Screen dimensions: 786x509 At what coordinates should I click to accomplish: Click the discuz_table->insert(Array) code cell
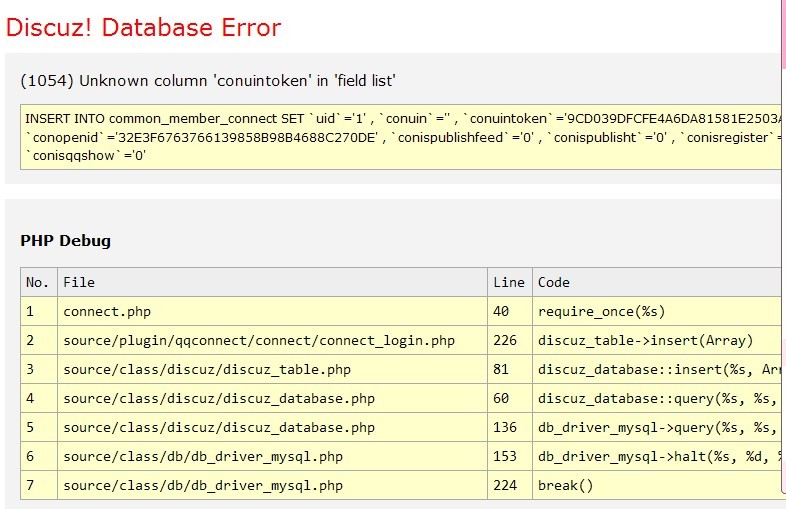[645, 340]
